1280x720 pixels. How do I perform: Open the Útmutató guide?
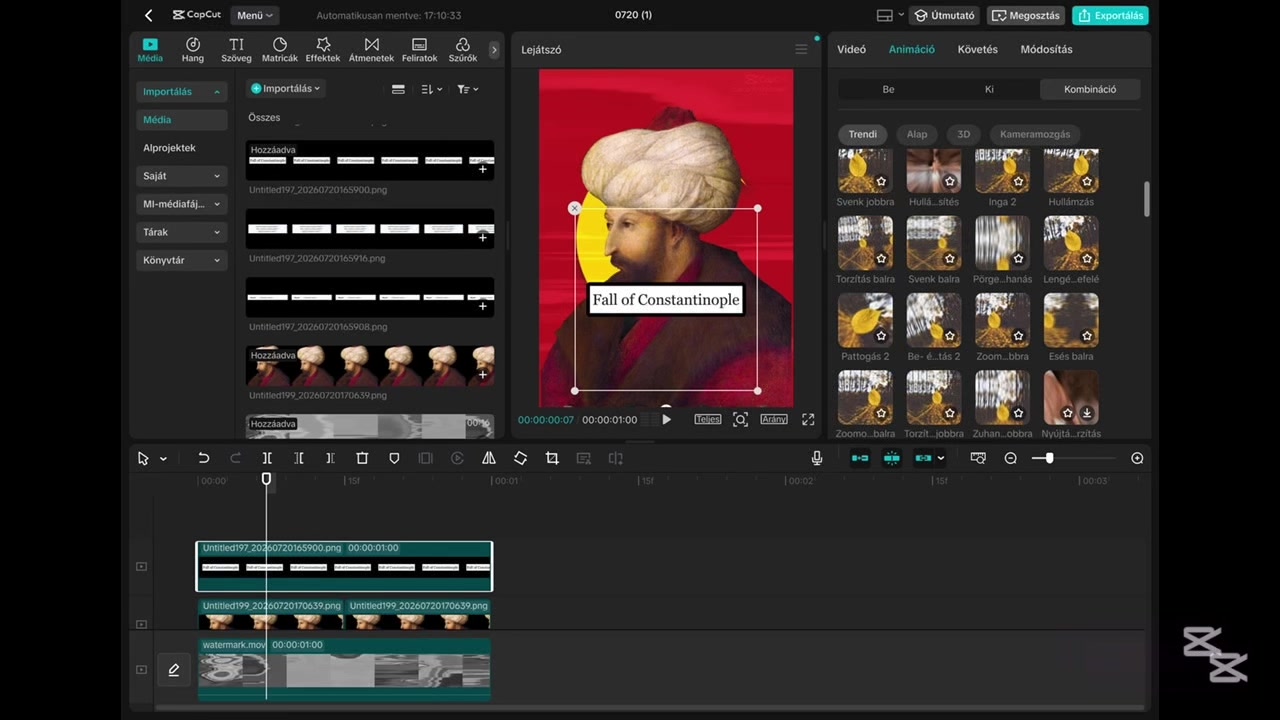944,15
